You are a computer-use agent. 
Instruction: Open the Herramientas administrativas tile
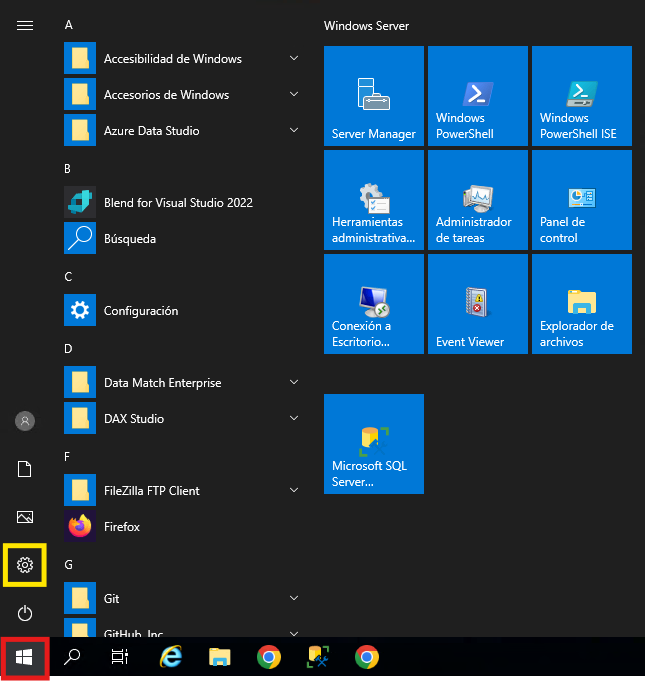pos(374,200)
